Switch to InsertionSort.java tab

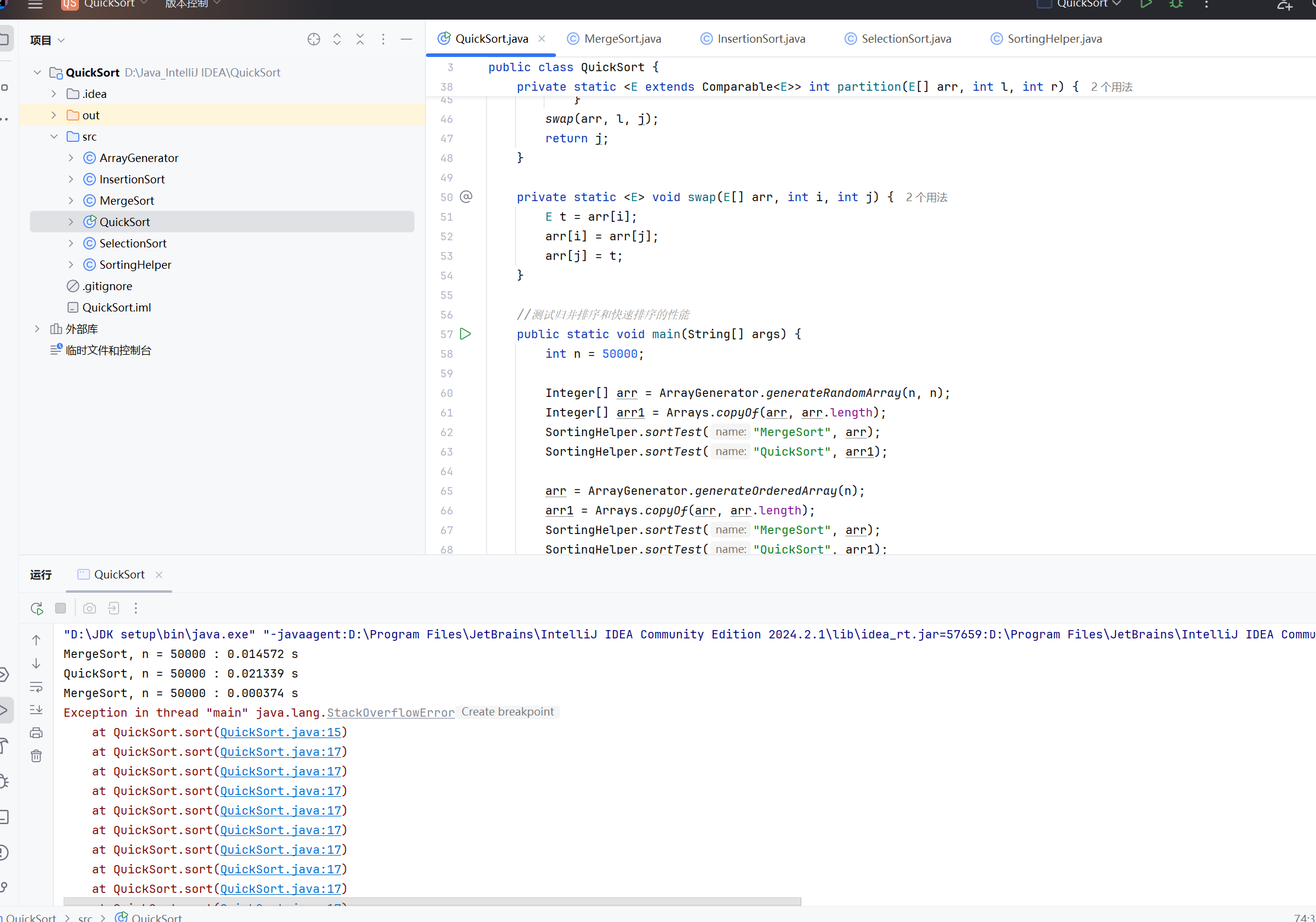coord(753,39)
